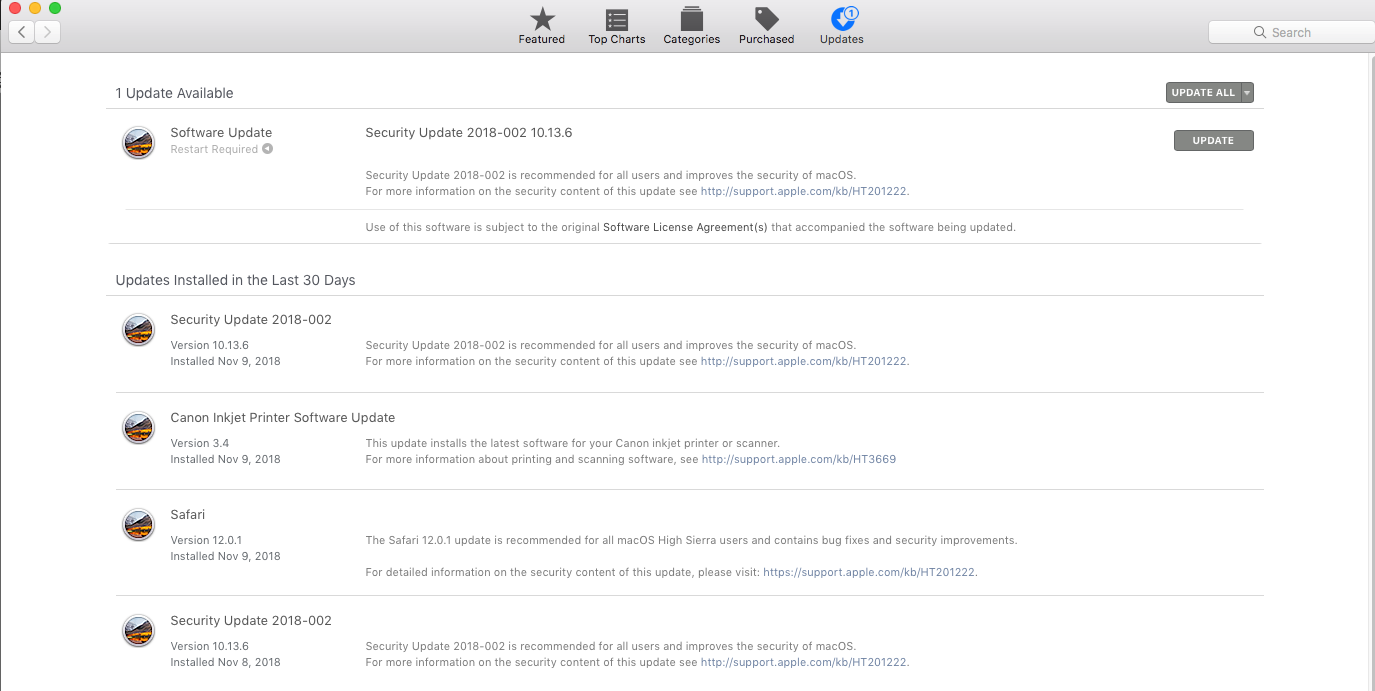Switch to the Updates tab label
1375x691 pixels.
click(842, 40)
